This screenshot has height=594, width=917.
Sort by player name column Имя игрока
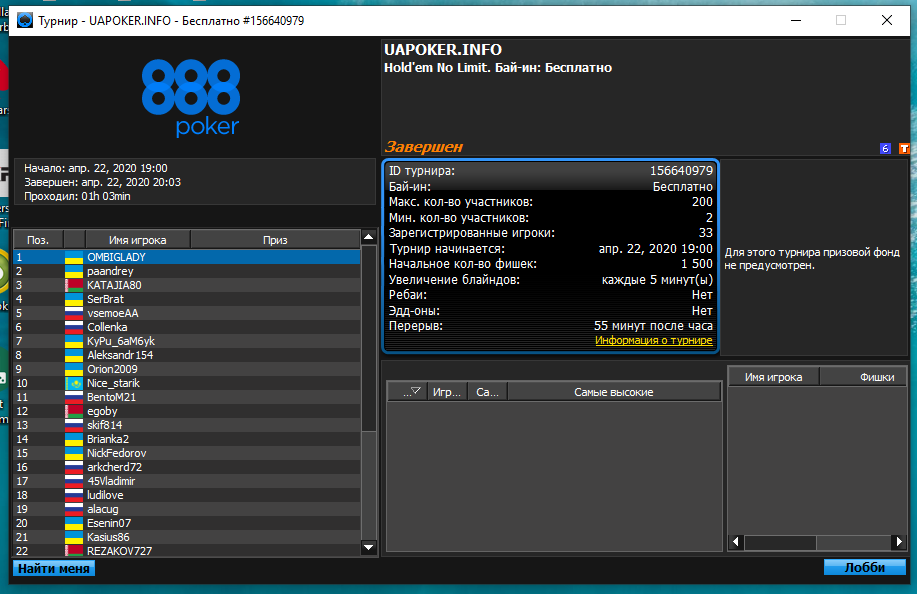[137, 240]
